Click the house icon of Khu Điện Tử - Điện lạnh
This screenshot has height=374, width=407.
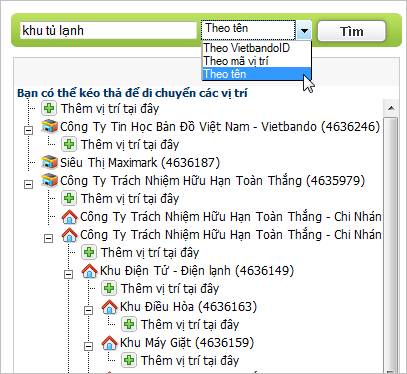(x=89, y=271)
